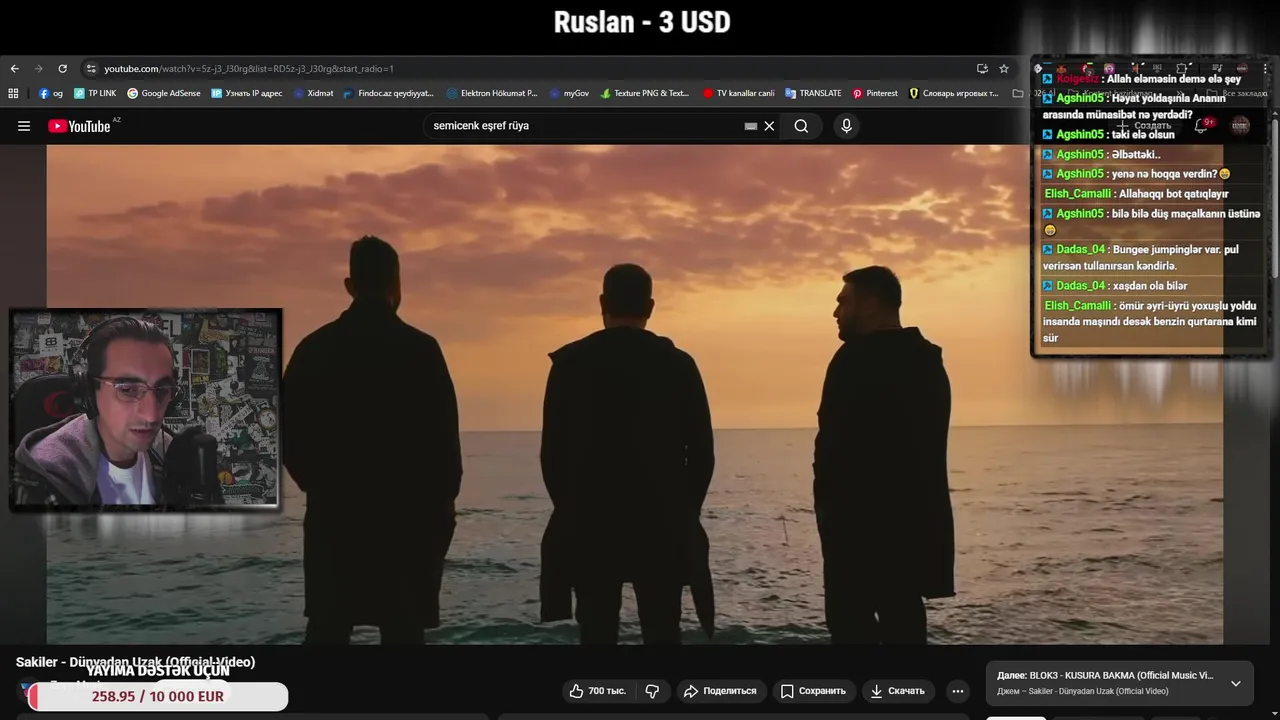Open the TP LINK bookmark
This screenshot has height=720, width=1280.
[x=95, y=93]
